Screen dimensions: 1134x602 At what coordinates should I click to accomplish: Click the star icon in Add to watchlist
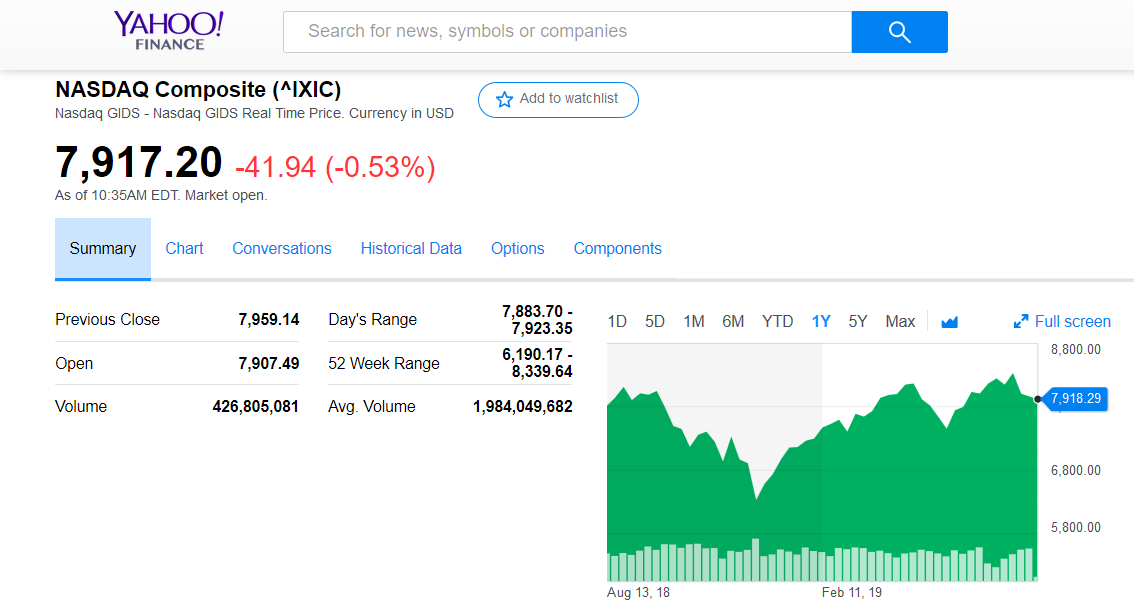504,99
